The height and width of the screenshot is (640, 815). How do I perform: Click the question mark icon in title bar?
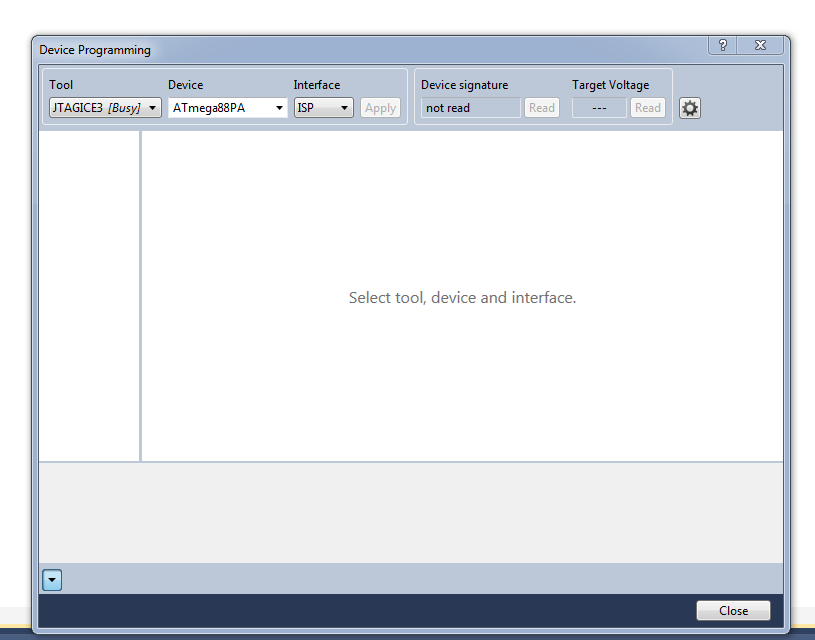722,44
